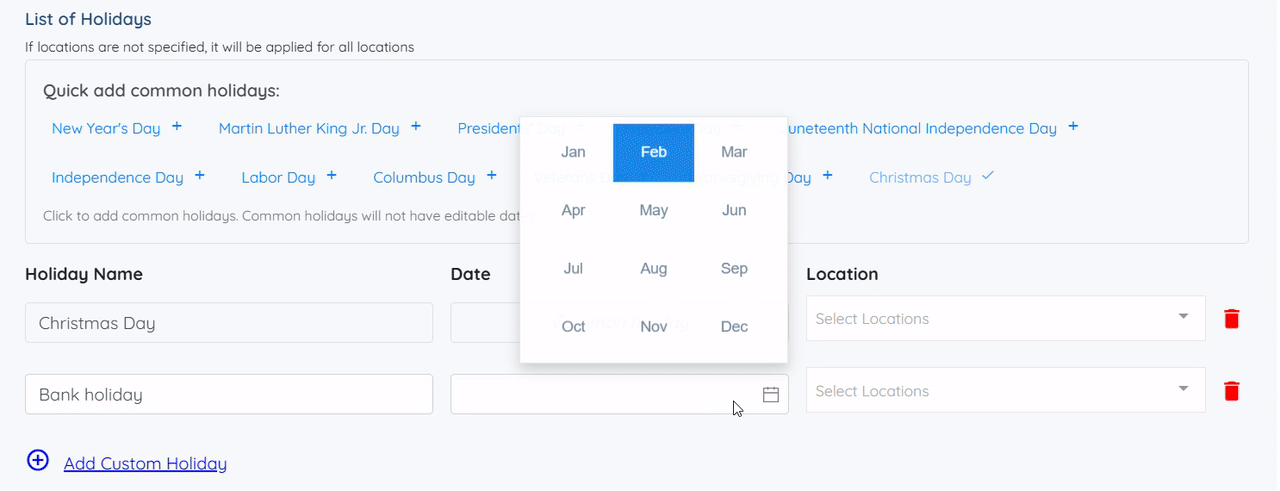The image size is (1280, 491).
Task: Click the plus icon next to Independence Day
Action: click(200, 176)
